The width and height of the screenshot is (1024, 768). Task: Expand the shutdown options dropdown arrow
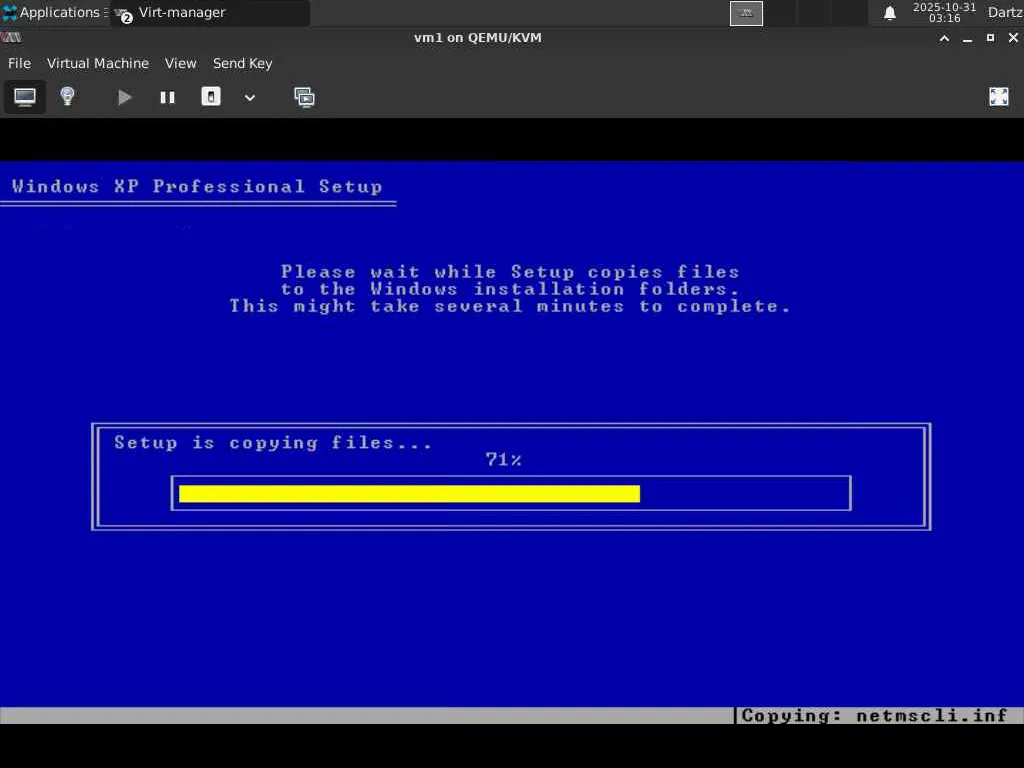[250, 98]
